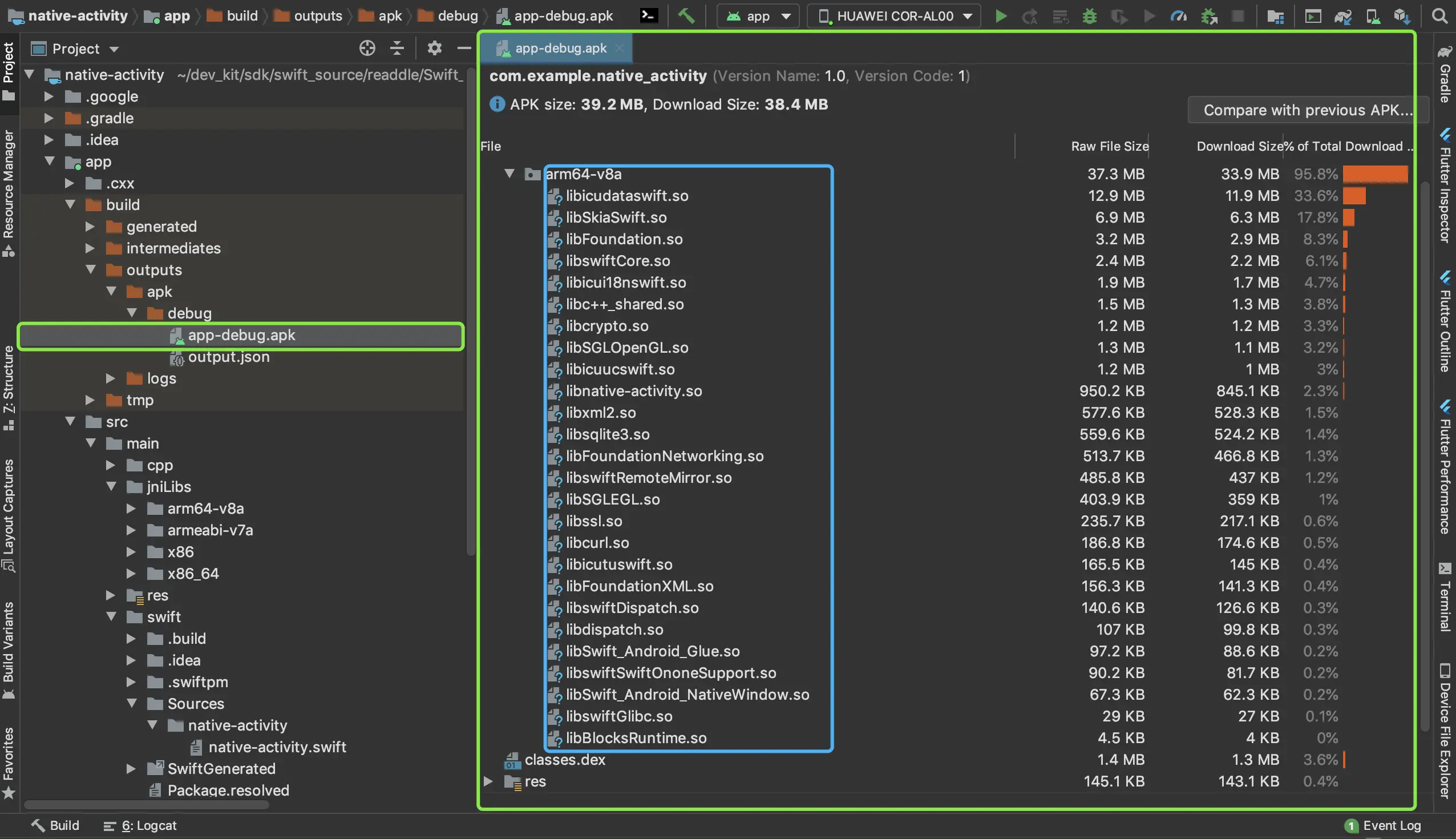Open the SDK Manager icon

[1402, 15]
